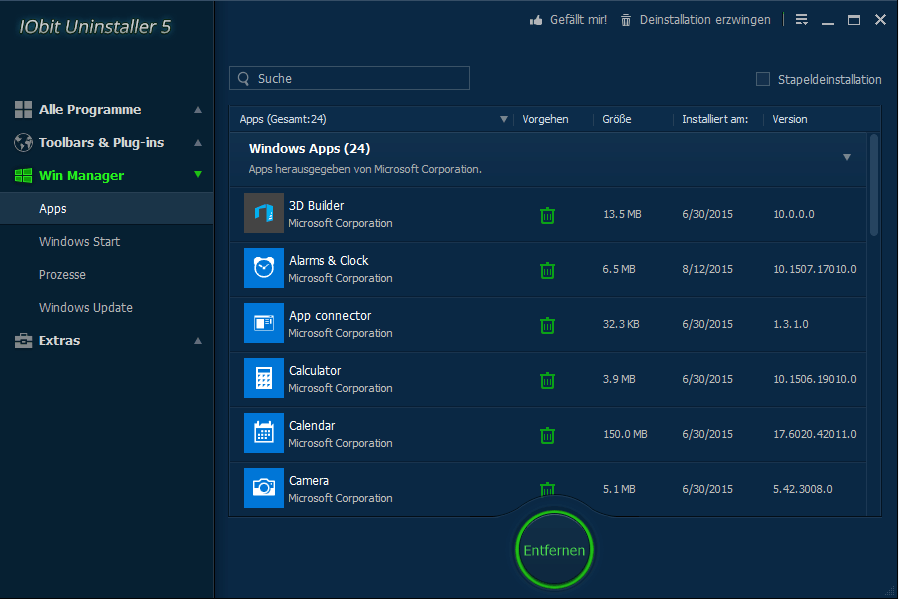Click the search magnifier icon
Screen dimensions: 899x599
point(244,79)
